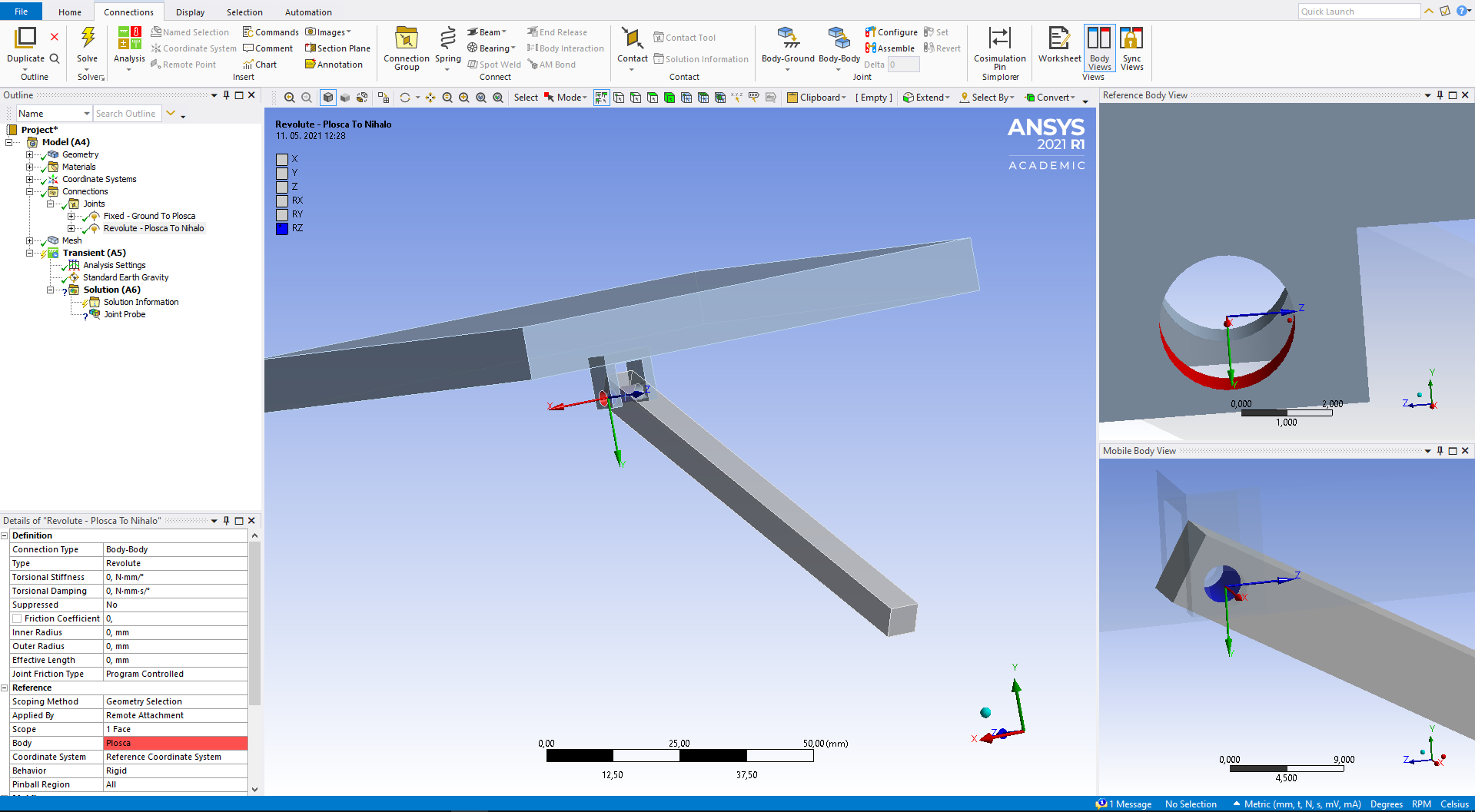This screenshot has width=1475, height=812.
Task: Click the blue RZ color swatch
Action: [282, 228]
